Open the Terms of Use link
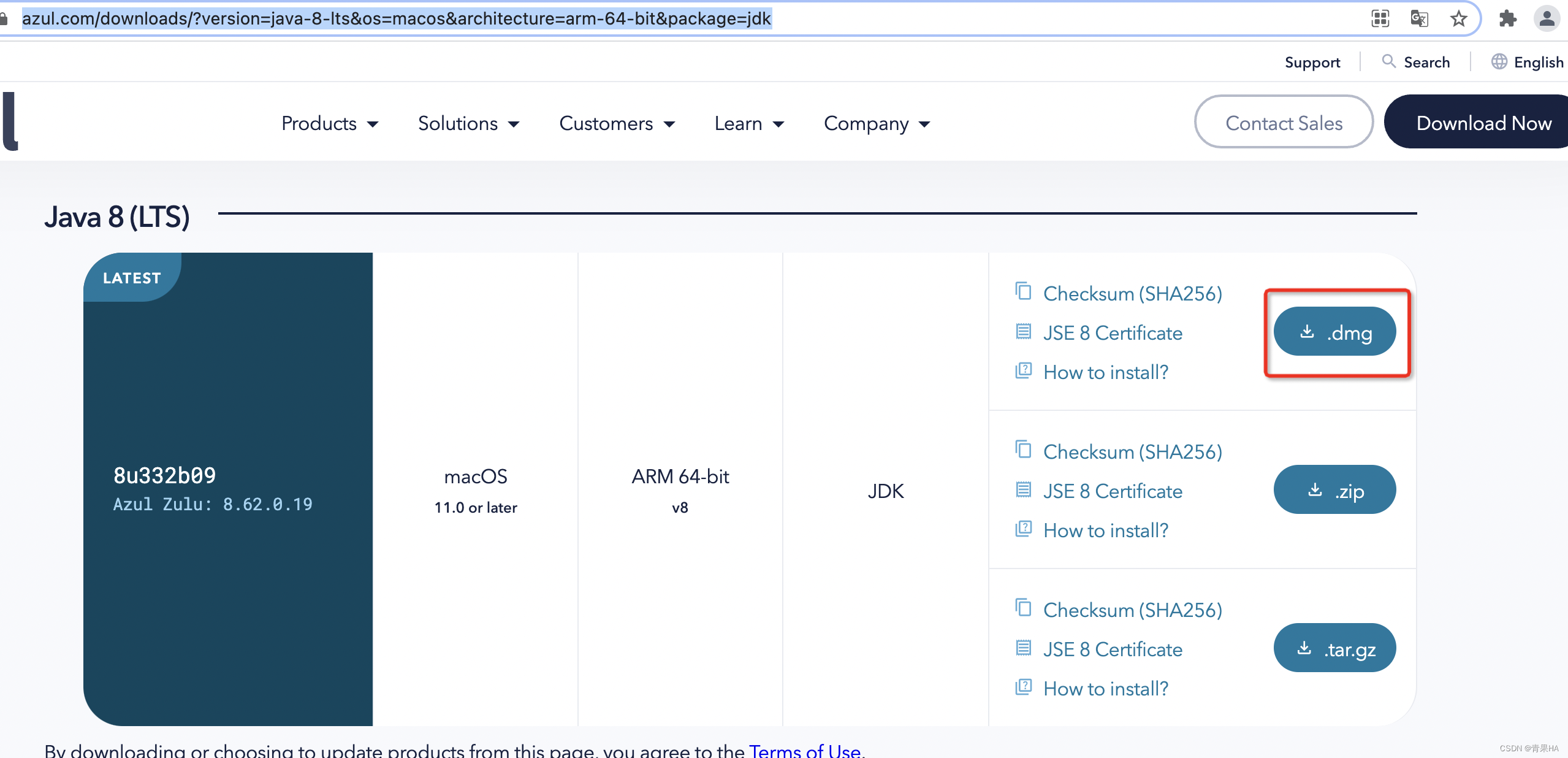Viewport: 1568px width, 758px height. coord(805,751)
